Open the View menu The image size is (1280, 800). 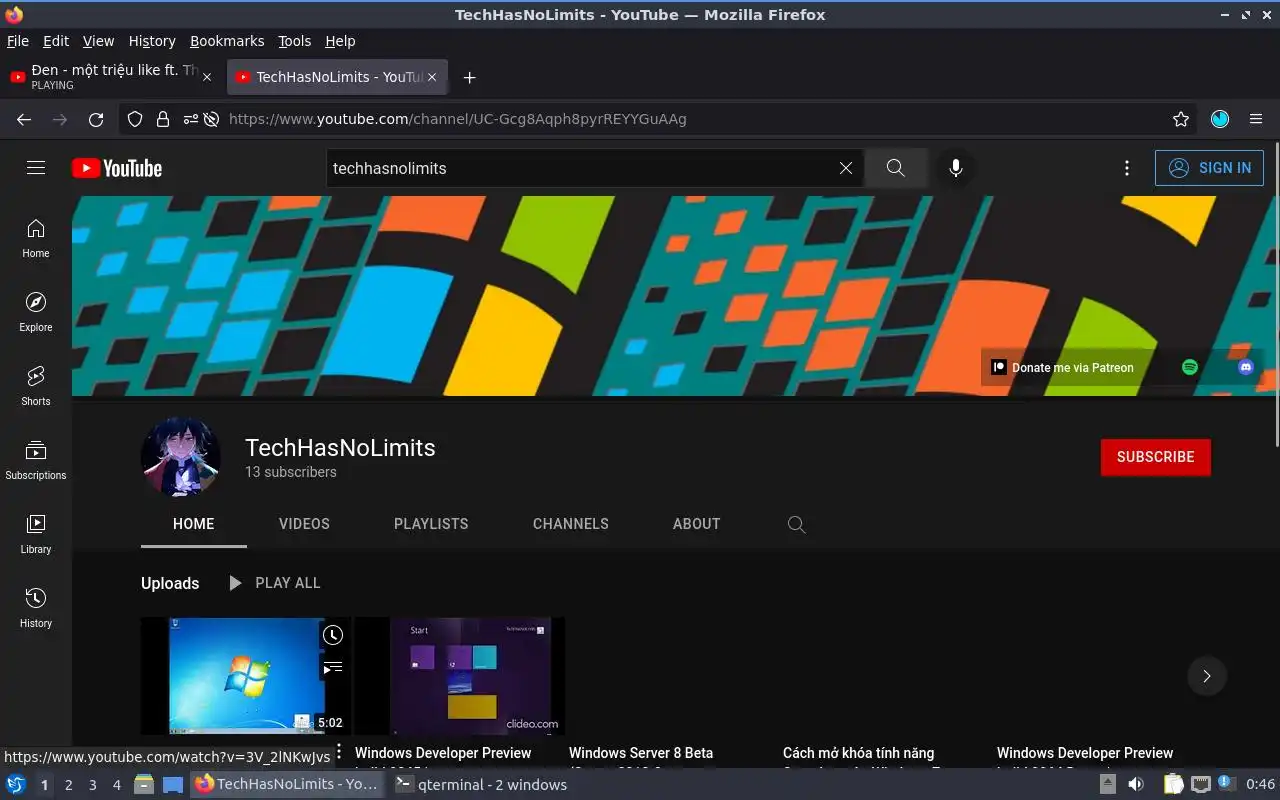98,41
